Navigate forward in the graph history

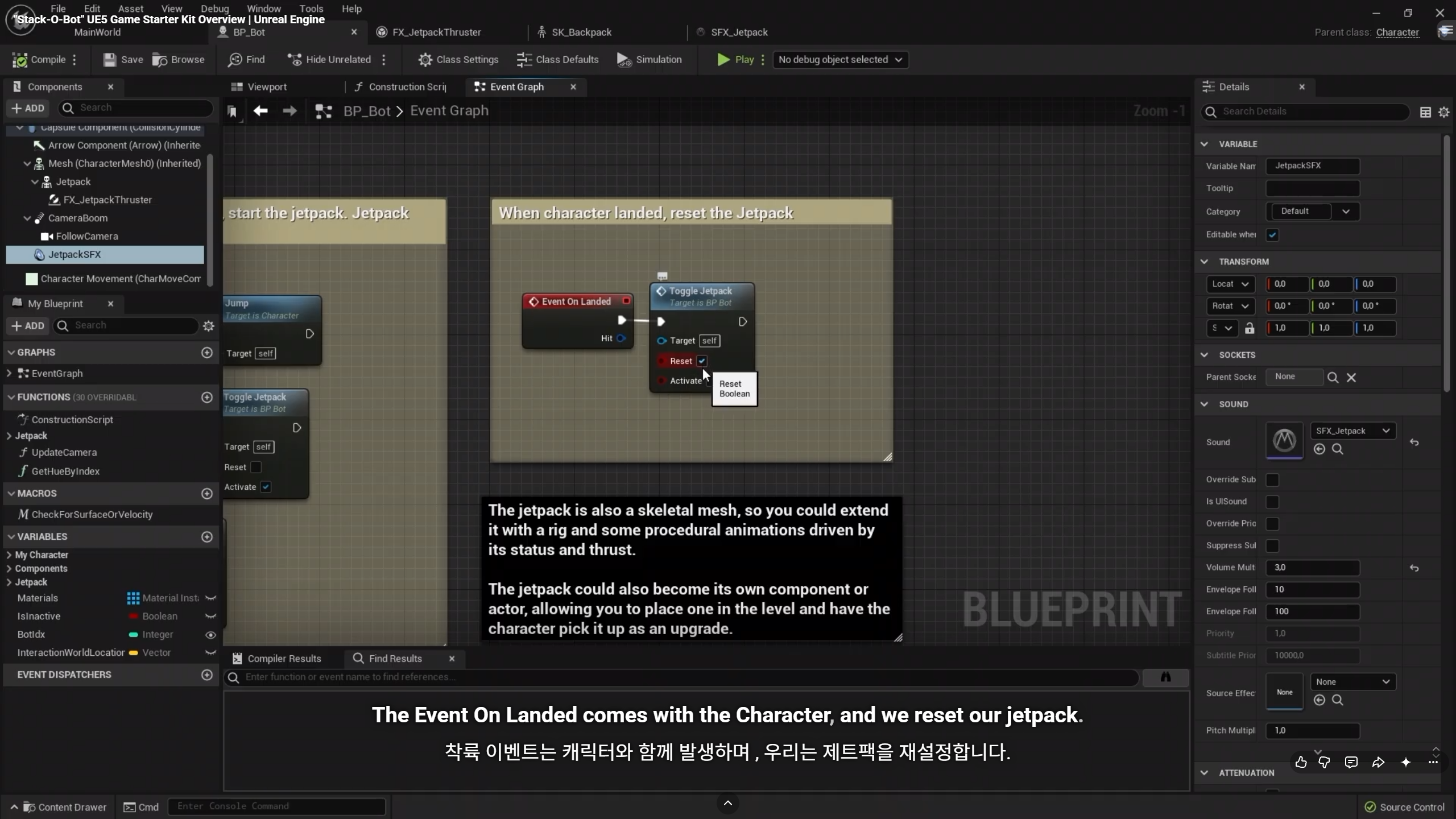point(289,111)
